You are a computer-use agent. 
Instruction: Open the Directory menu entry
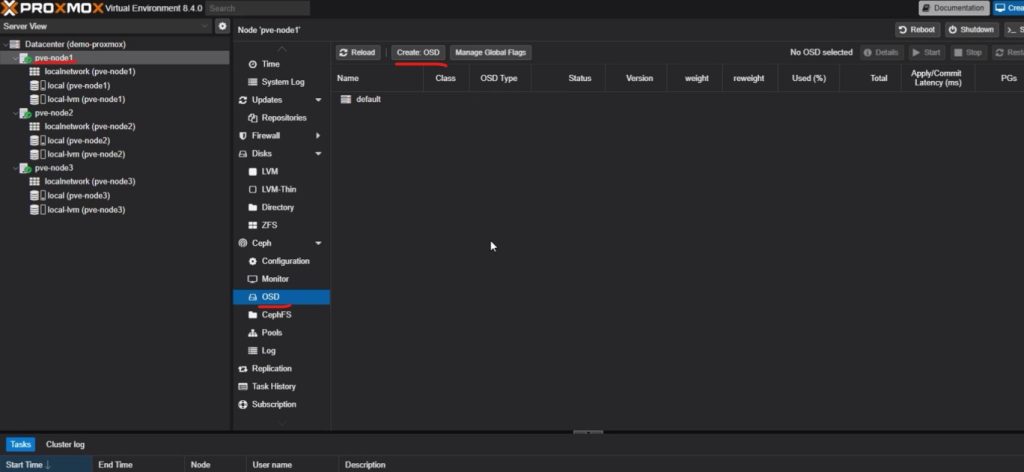(x=281, y=207)
